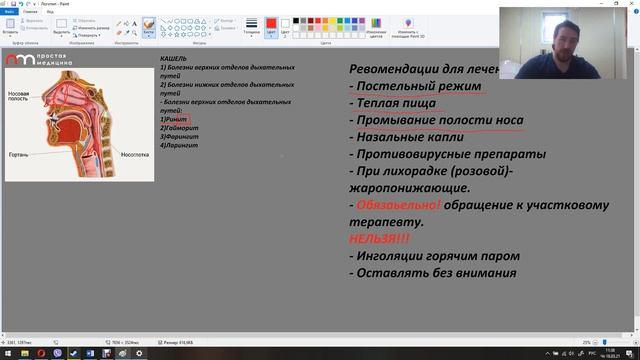The image size is (640, 360).
Task: Click the Undo arrow in quick access toolbar
Action: (21, 4)
